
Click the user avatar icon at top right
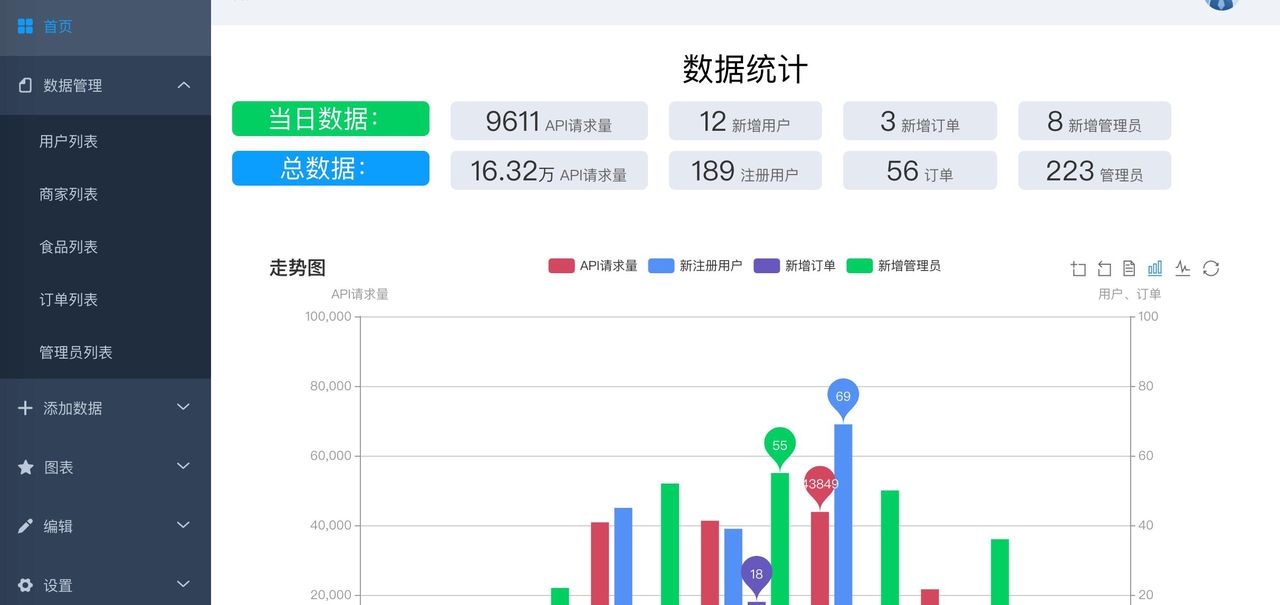[1220, 5]
